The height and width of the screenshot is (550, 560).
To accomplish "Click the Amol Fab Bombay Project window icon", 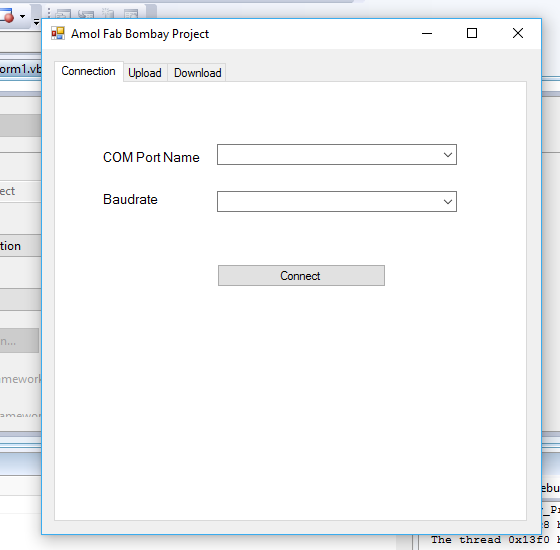I will click(58, 34).
